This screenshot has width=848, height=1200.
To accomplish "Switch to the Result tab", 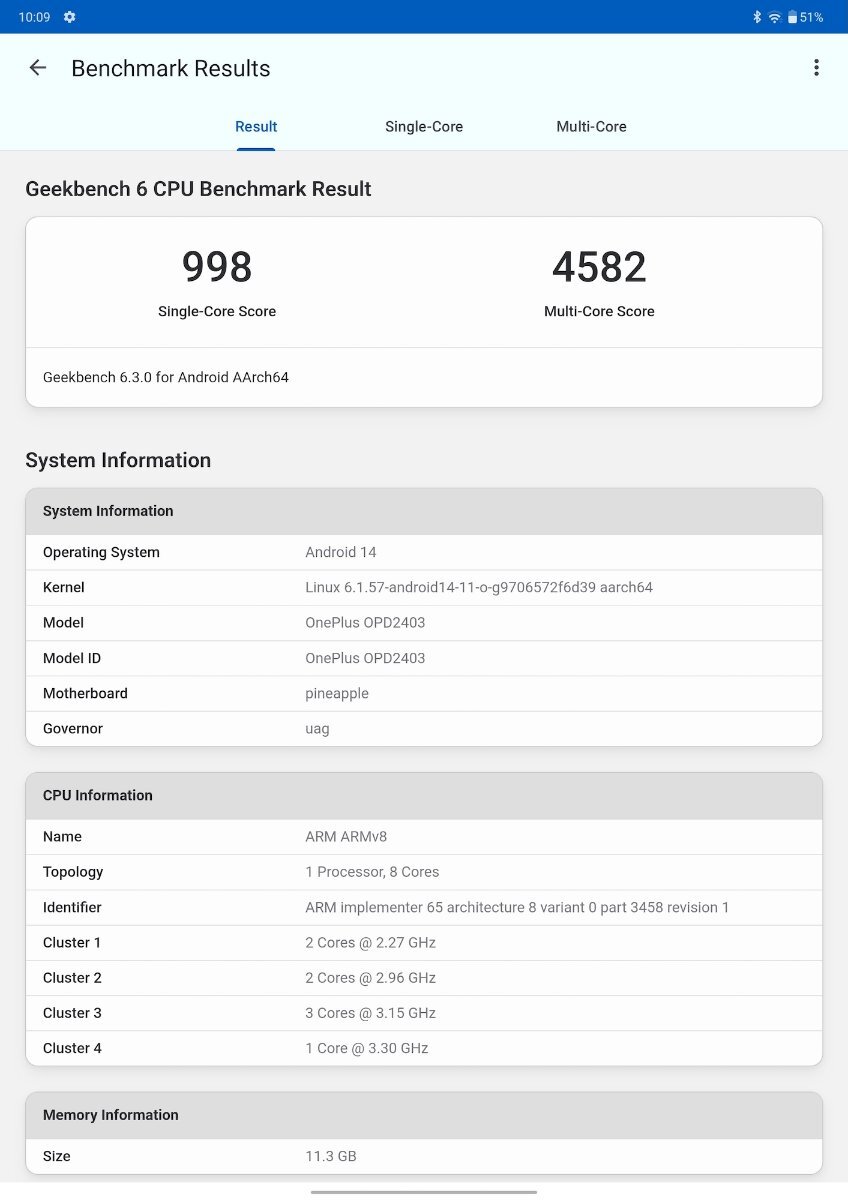I will [x=256, y=127].
